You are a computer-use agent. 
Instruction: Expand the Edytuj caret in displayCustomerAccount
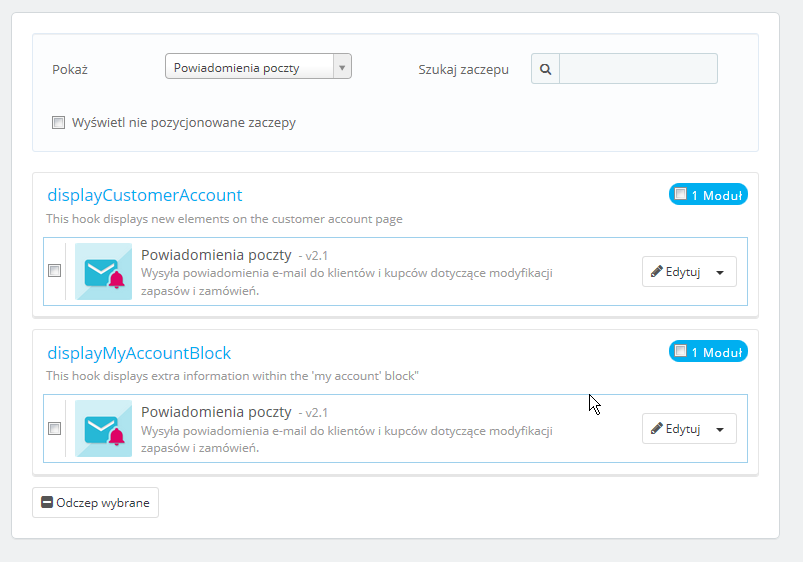tap(720, 272)
